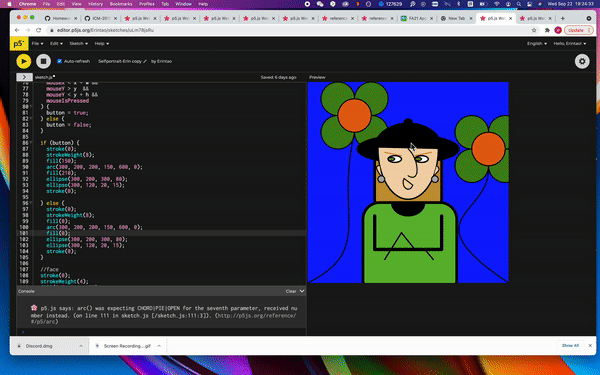
Task: Open a new Chrome tab with plus
Action: [562, 18]
